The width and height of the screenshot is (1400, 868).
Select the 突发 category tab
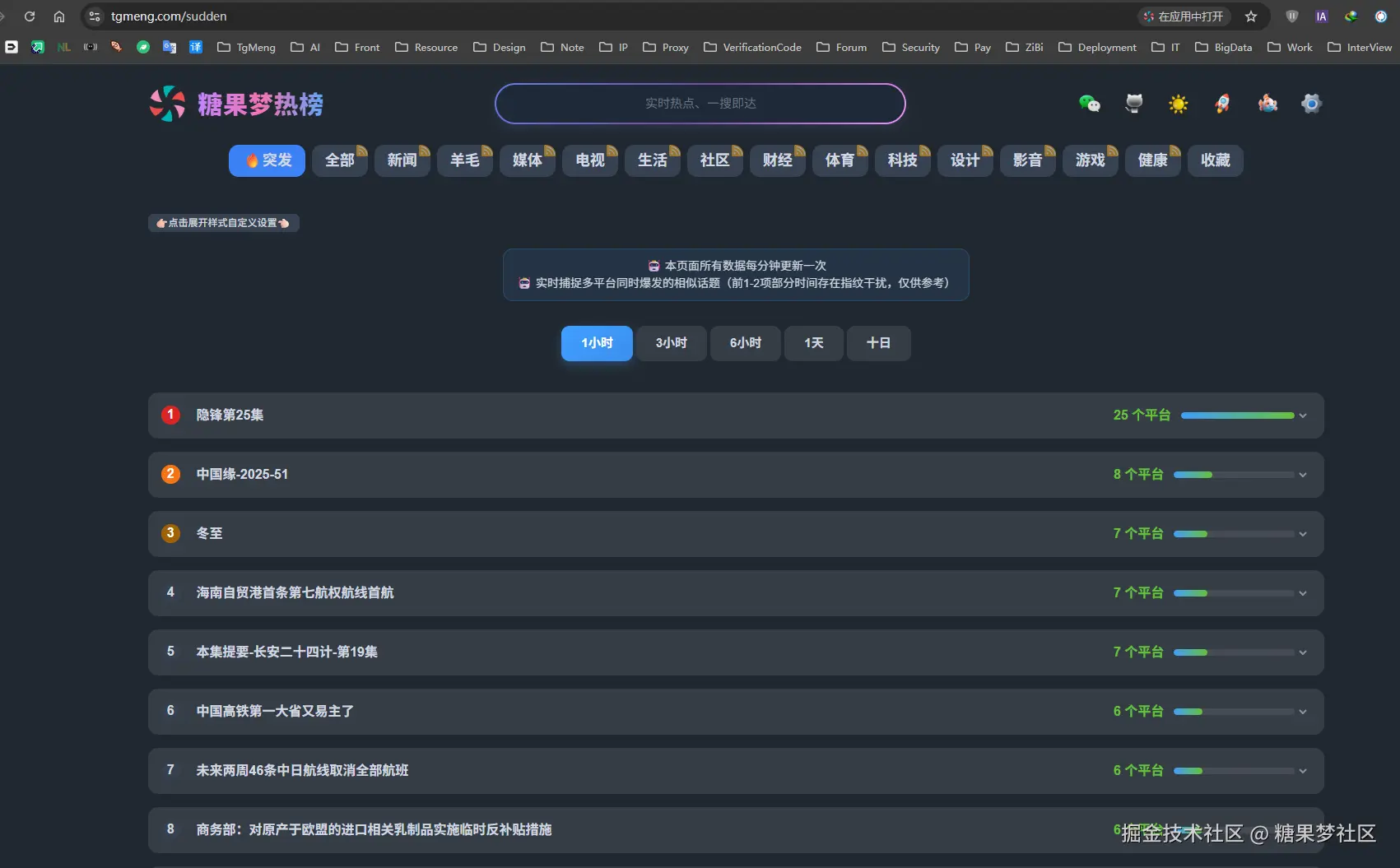pos(267,160)
